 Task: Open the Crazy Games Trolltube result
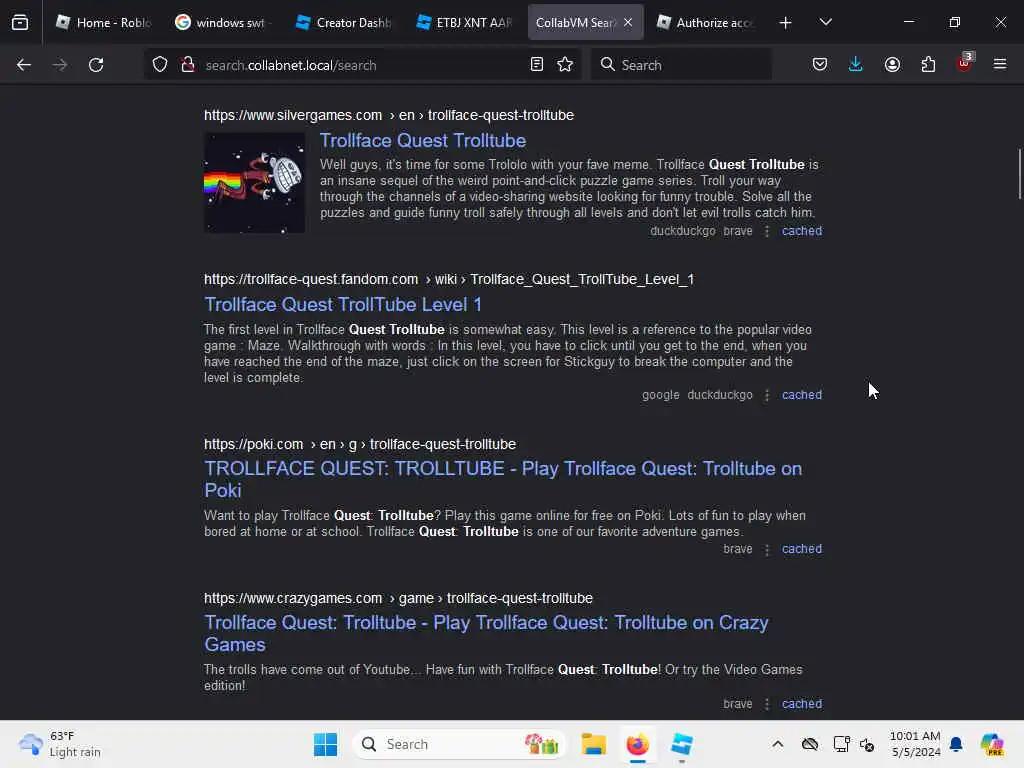pos(486,633)
